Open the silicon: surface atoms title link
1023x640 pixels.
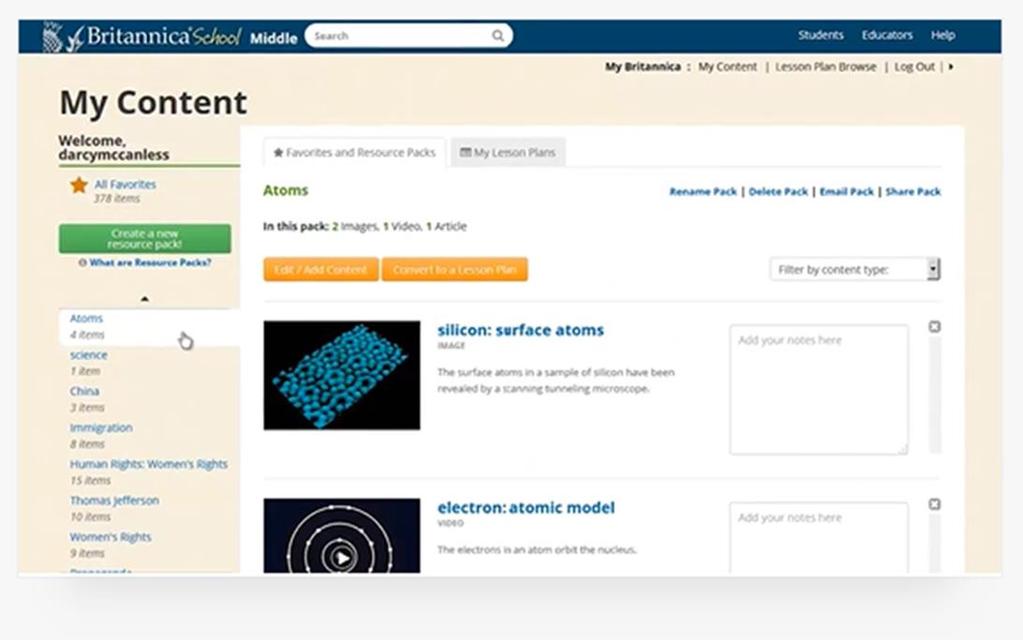point(521,330)
